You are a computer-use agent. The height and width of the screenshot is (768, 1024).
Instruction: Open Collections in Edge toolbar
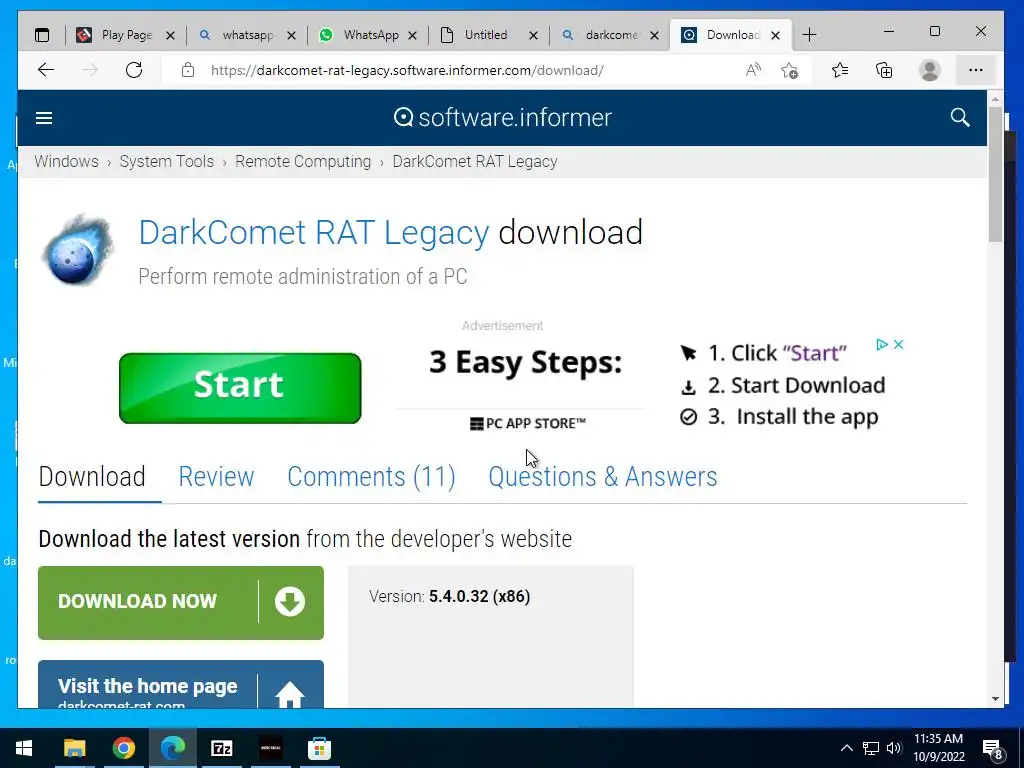coord(884,70)
